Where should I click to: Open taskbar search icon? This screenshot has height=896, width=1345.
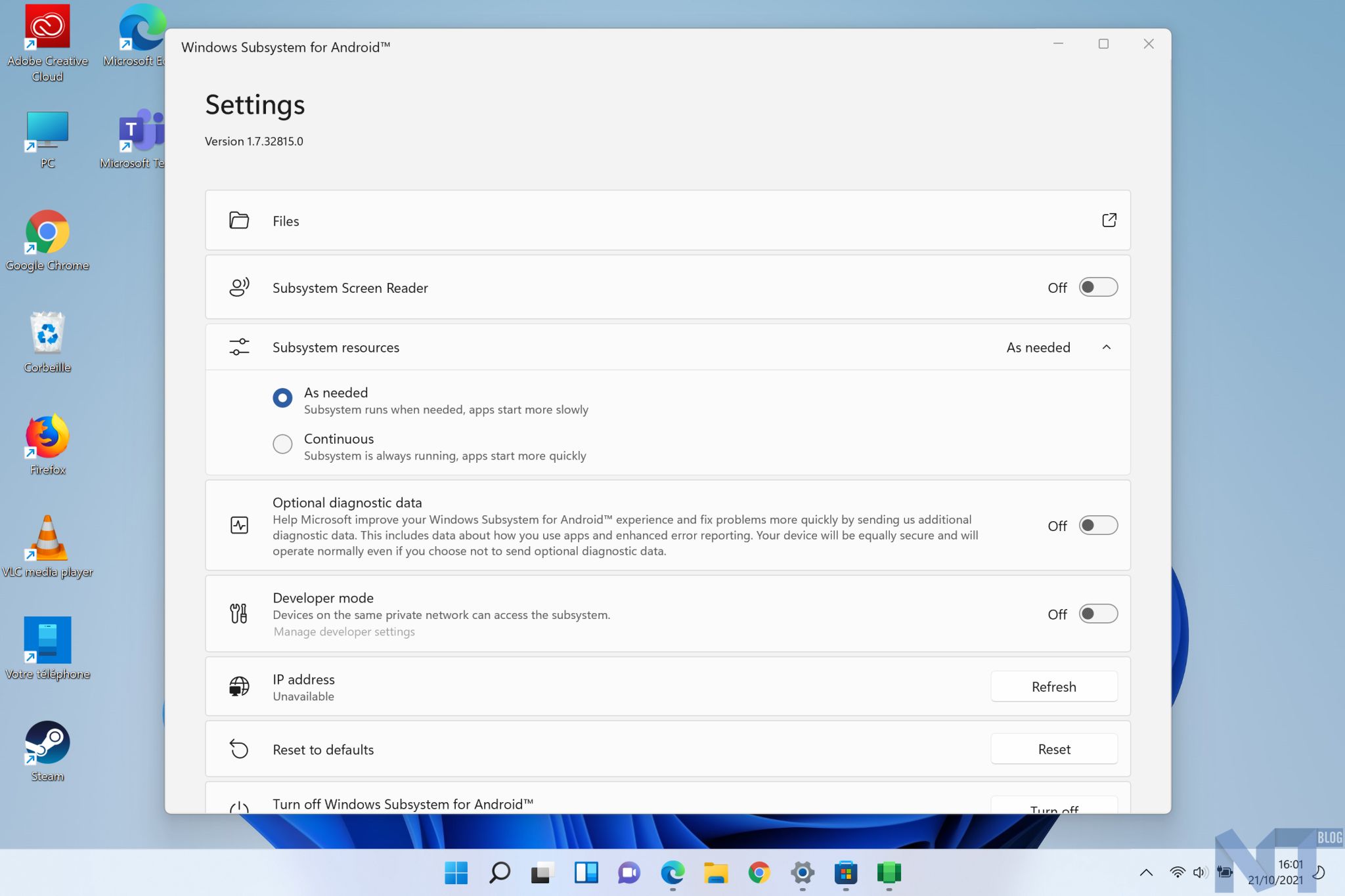click(x=499, y=872)
